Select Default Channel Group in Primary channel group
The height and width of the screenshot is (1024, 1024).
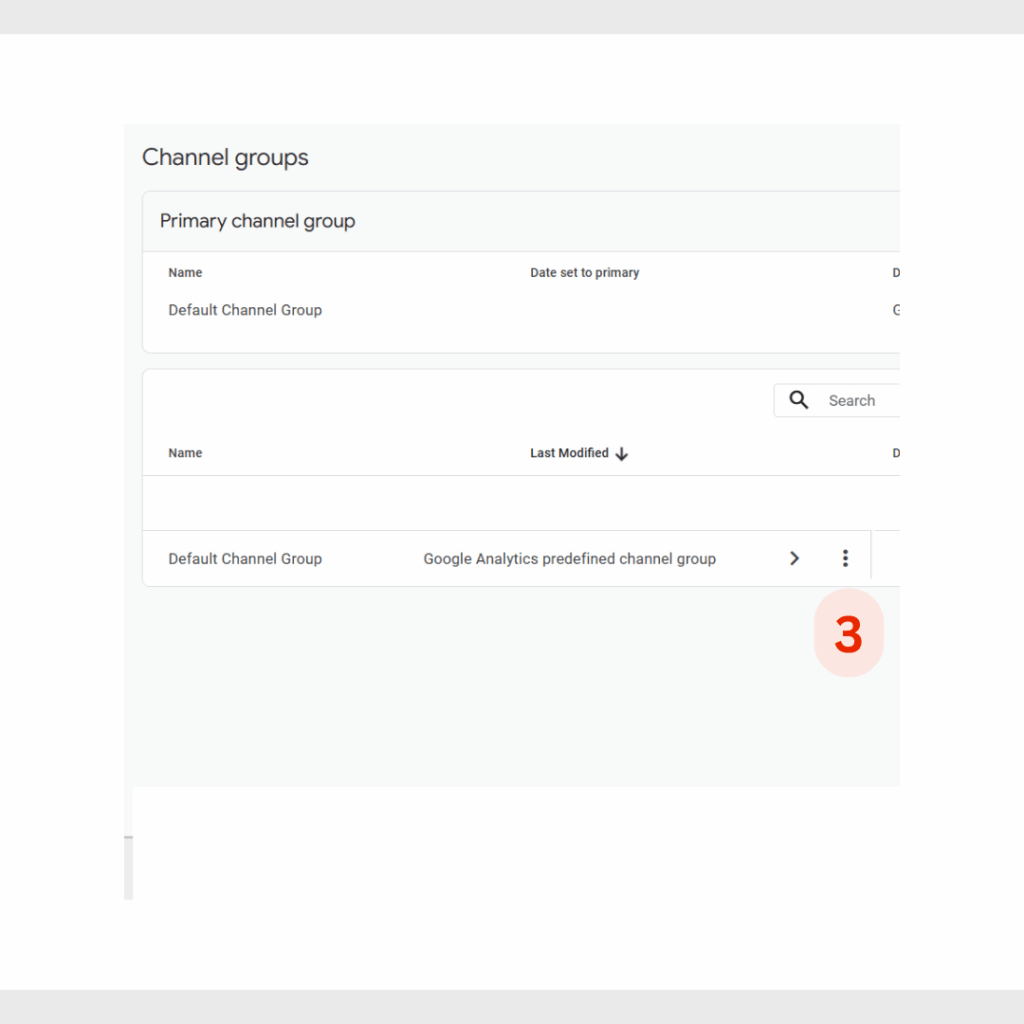tap(245, 310)
